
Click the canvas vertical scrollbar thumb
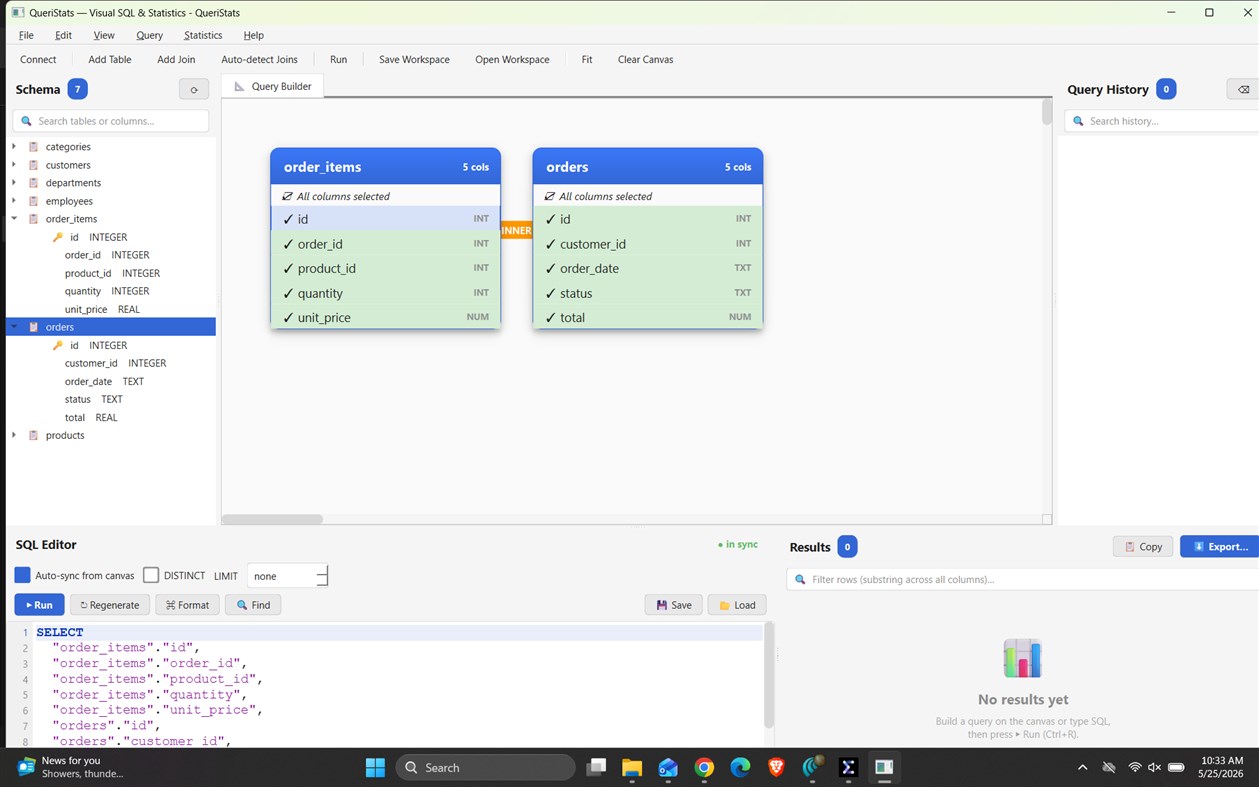tap(1046, 112)
